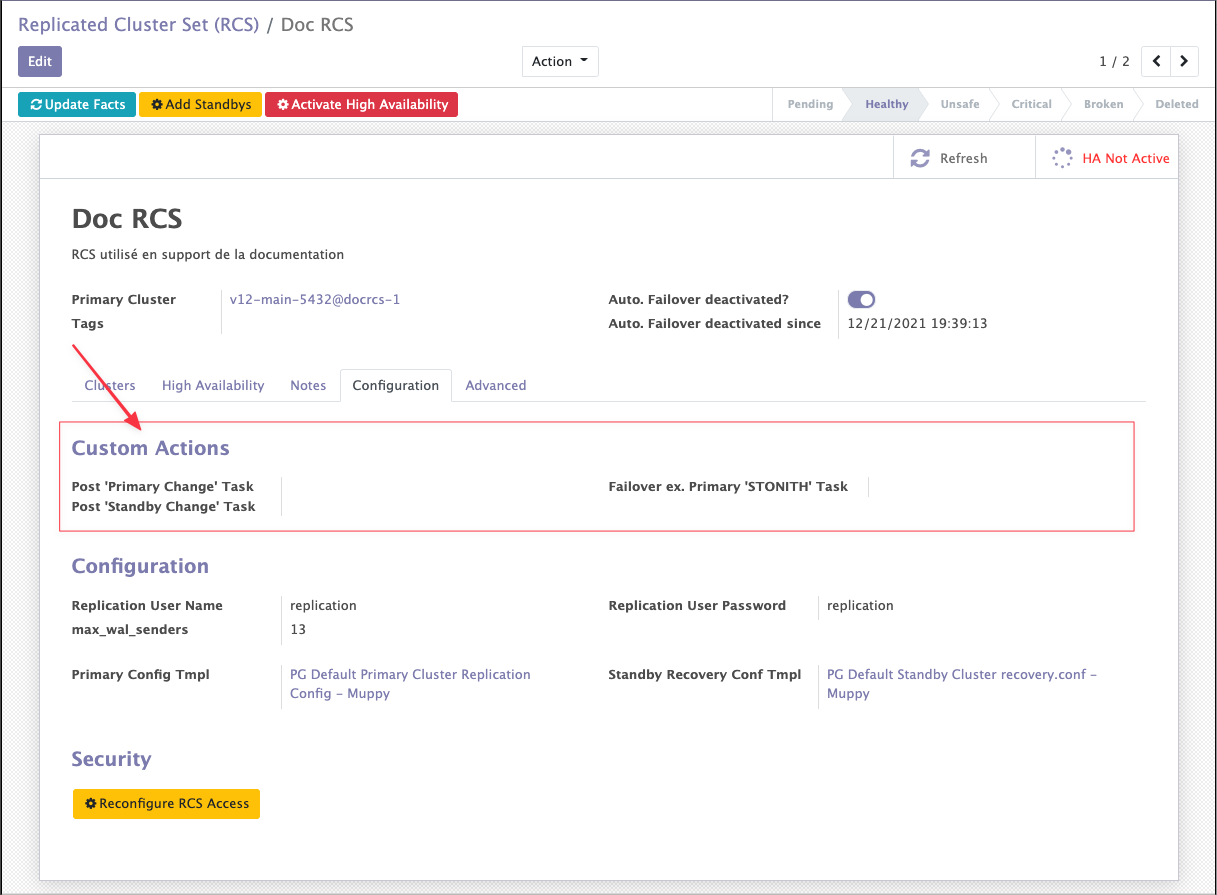The width and height of the screenshot is (1217, 895).
Task: Click Activate High Availability button
Action: tap(361, 104)
